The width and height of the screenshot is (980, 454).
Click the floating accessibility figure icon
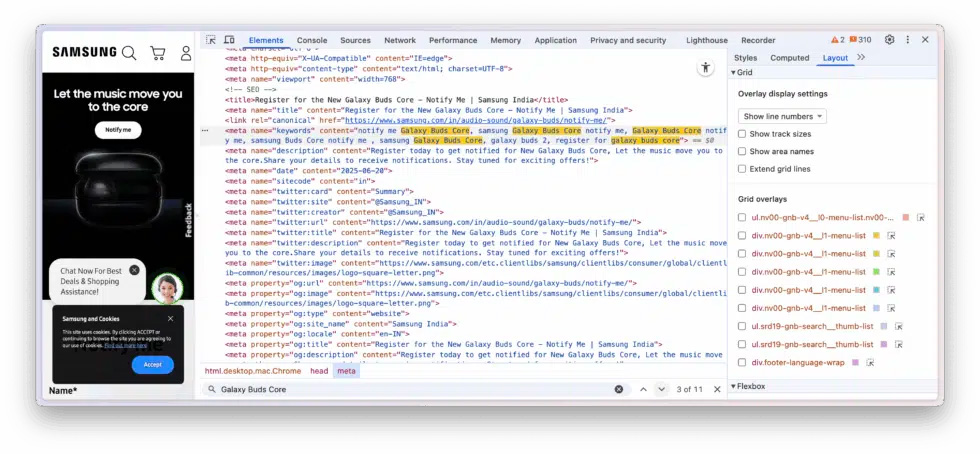click(706, 68)
